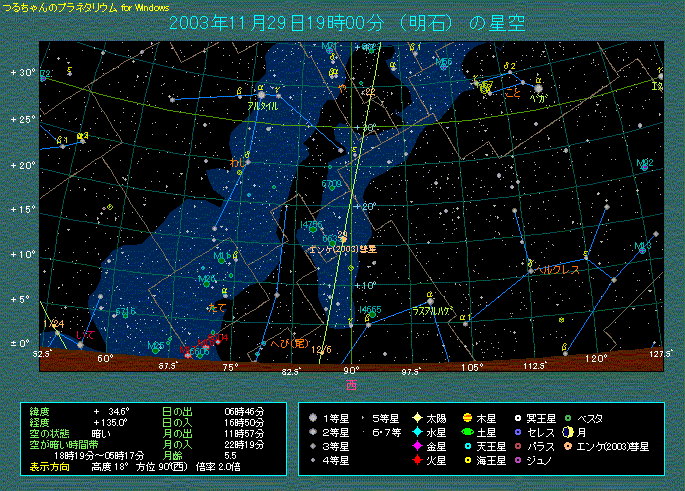Click the Neptune (海王星) yellow ring icon

(x=467, y=460)
